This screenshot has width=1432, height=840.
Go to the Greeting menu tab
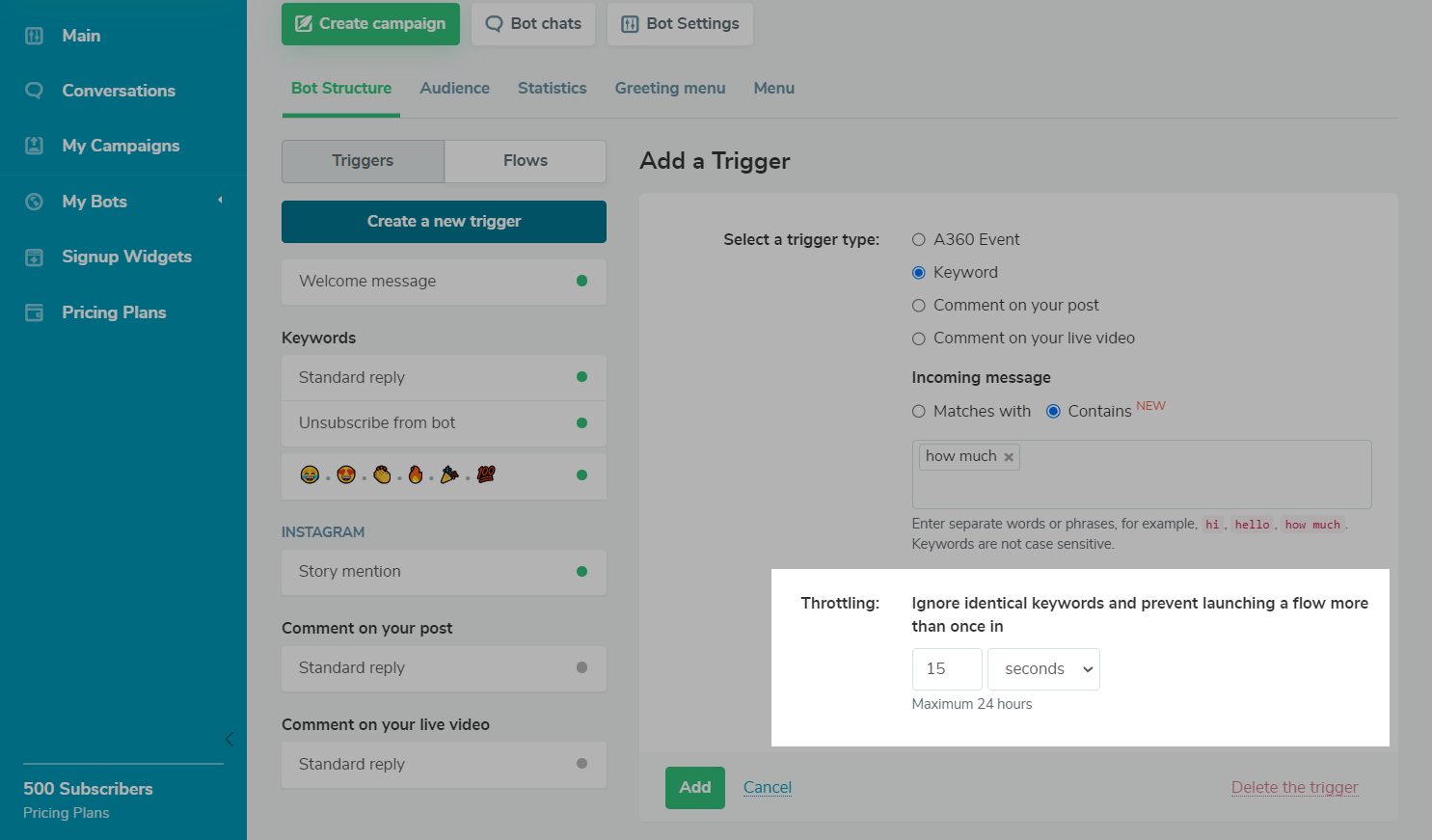pyautogui.click(x=669, y=88)
